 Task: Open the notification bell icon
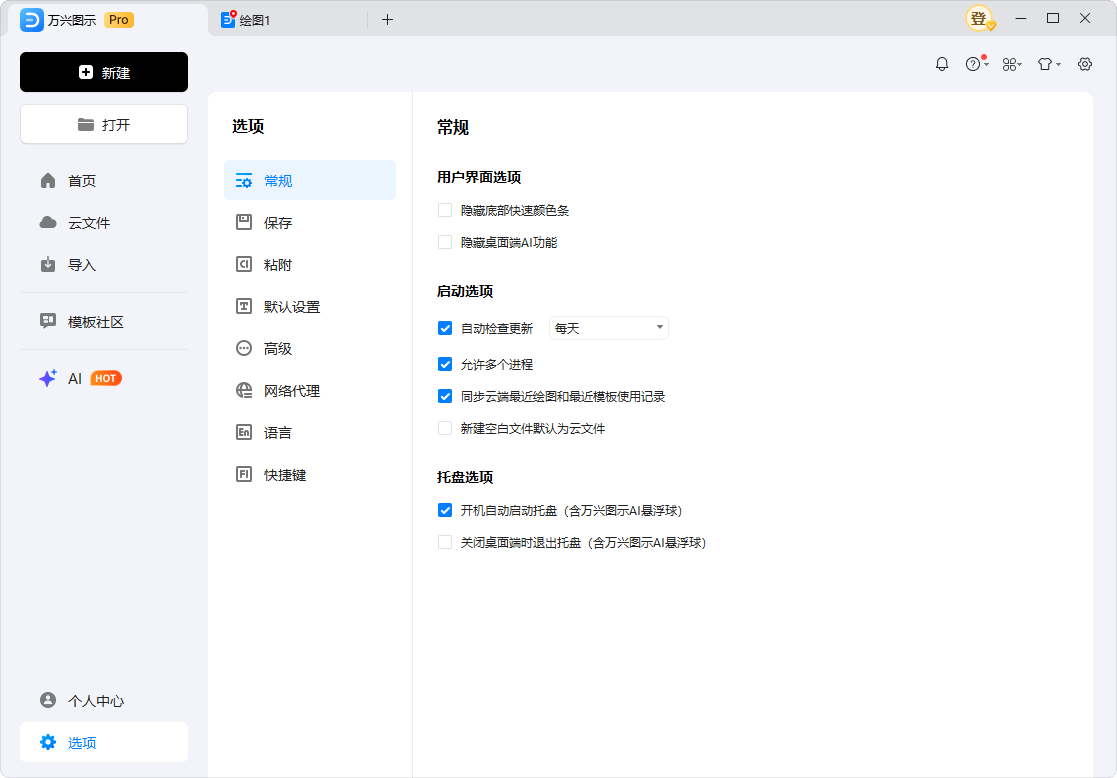tap(941, 63)
